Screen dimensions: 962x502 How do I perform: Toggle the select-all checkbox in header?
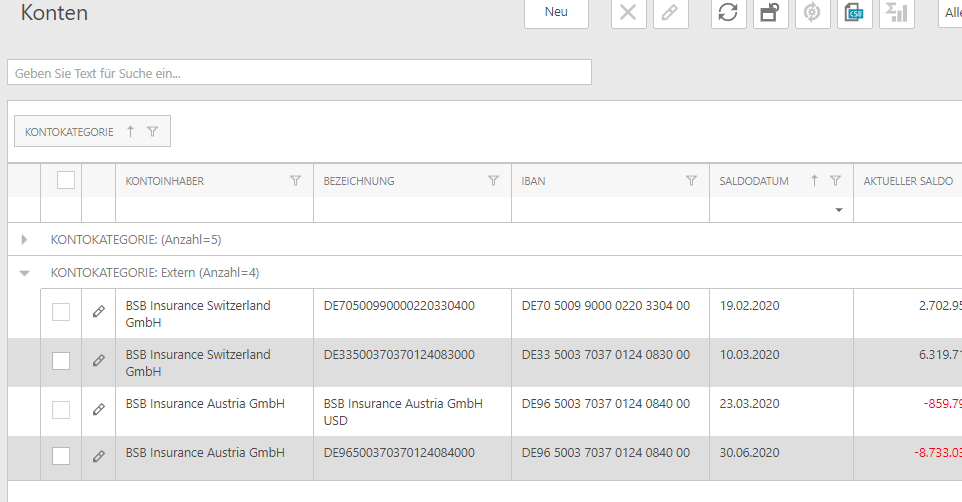(66, 181)
